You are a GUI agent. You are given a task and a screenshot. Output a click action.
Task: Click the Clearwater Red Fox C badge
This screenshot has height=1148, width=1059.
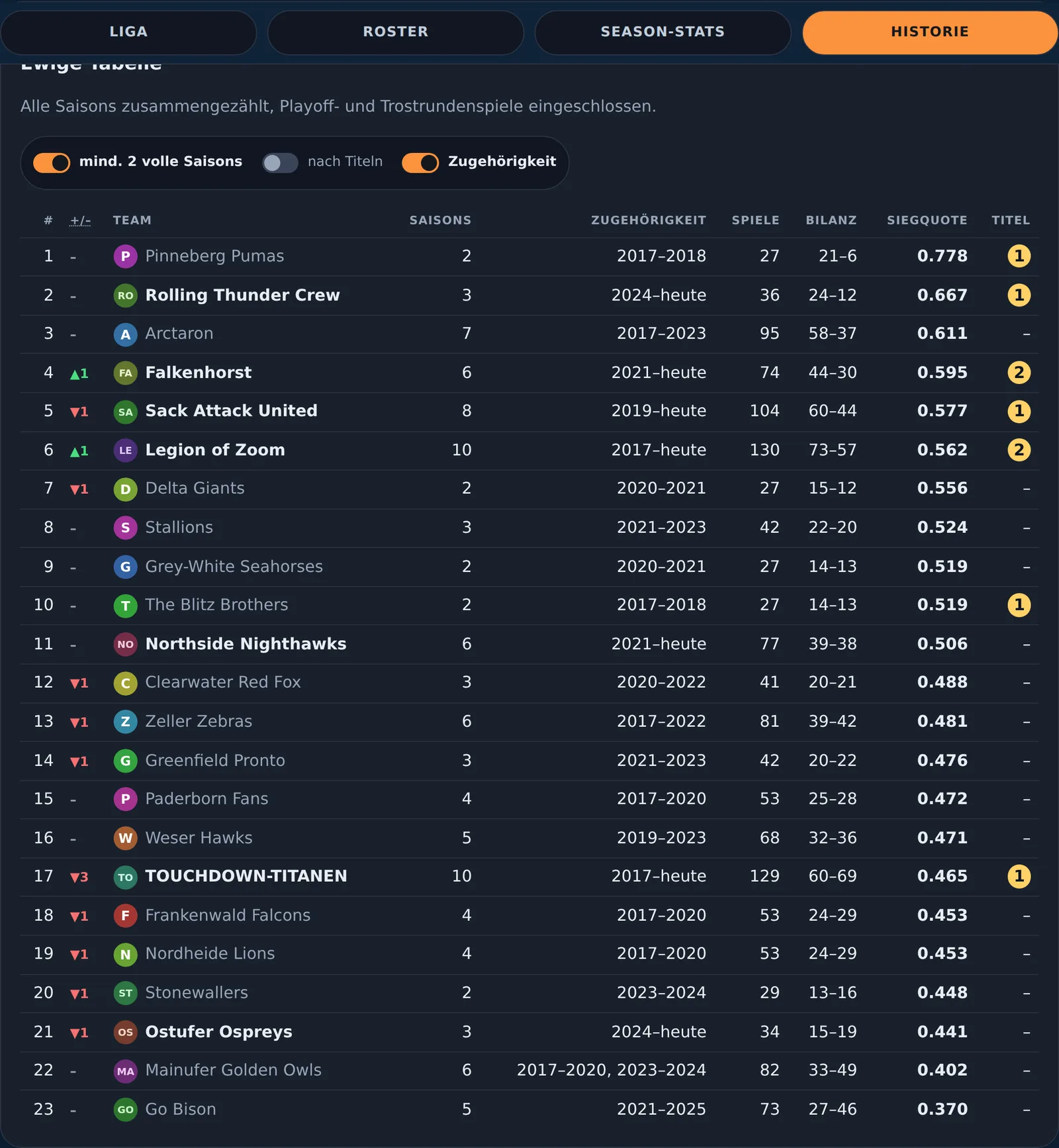coord(125,683)
